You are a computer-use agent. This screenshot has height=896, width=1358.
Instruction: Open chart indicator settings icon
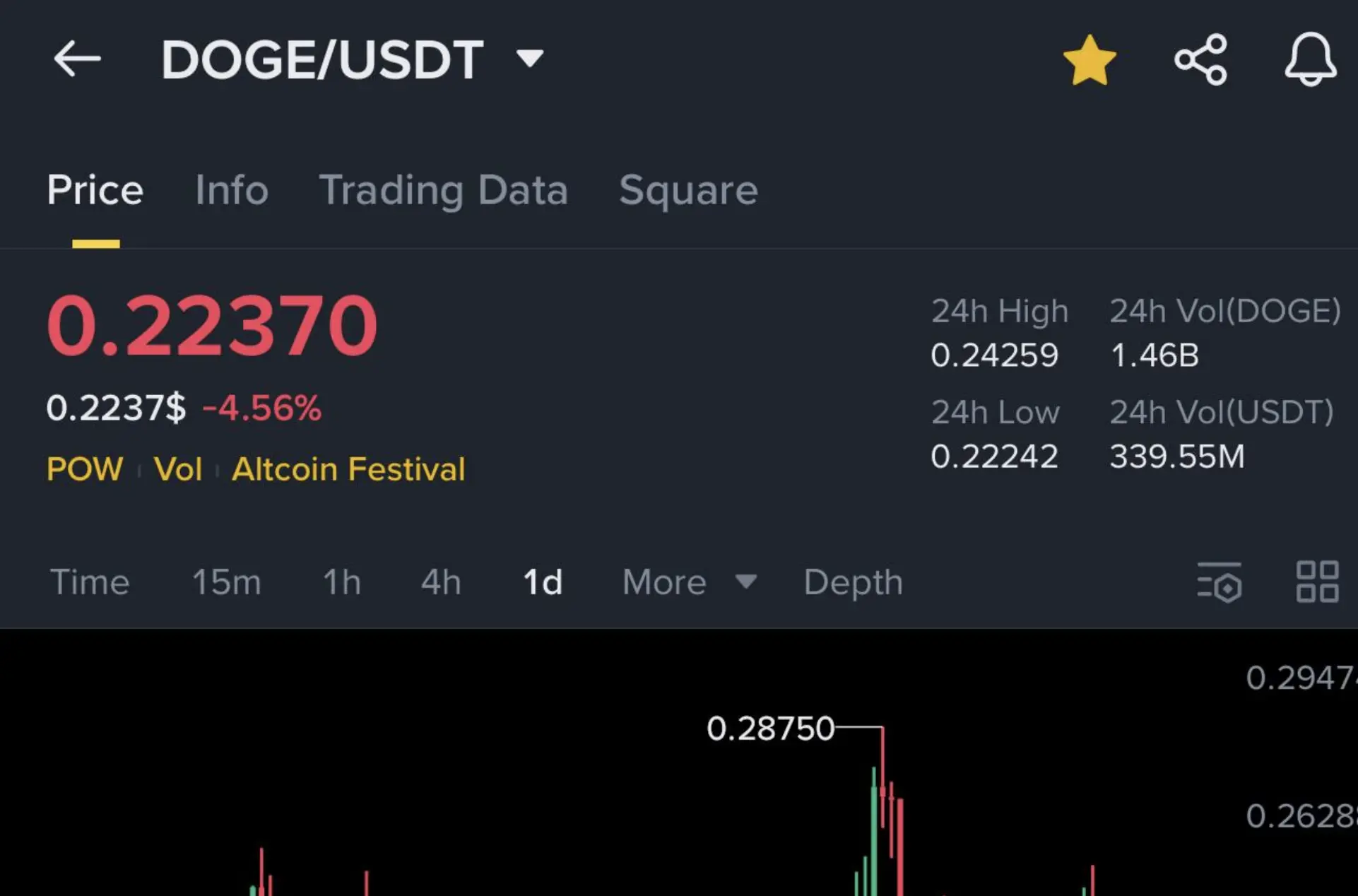click(1220, 582)
